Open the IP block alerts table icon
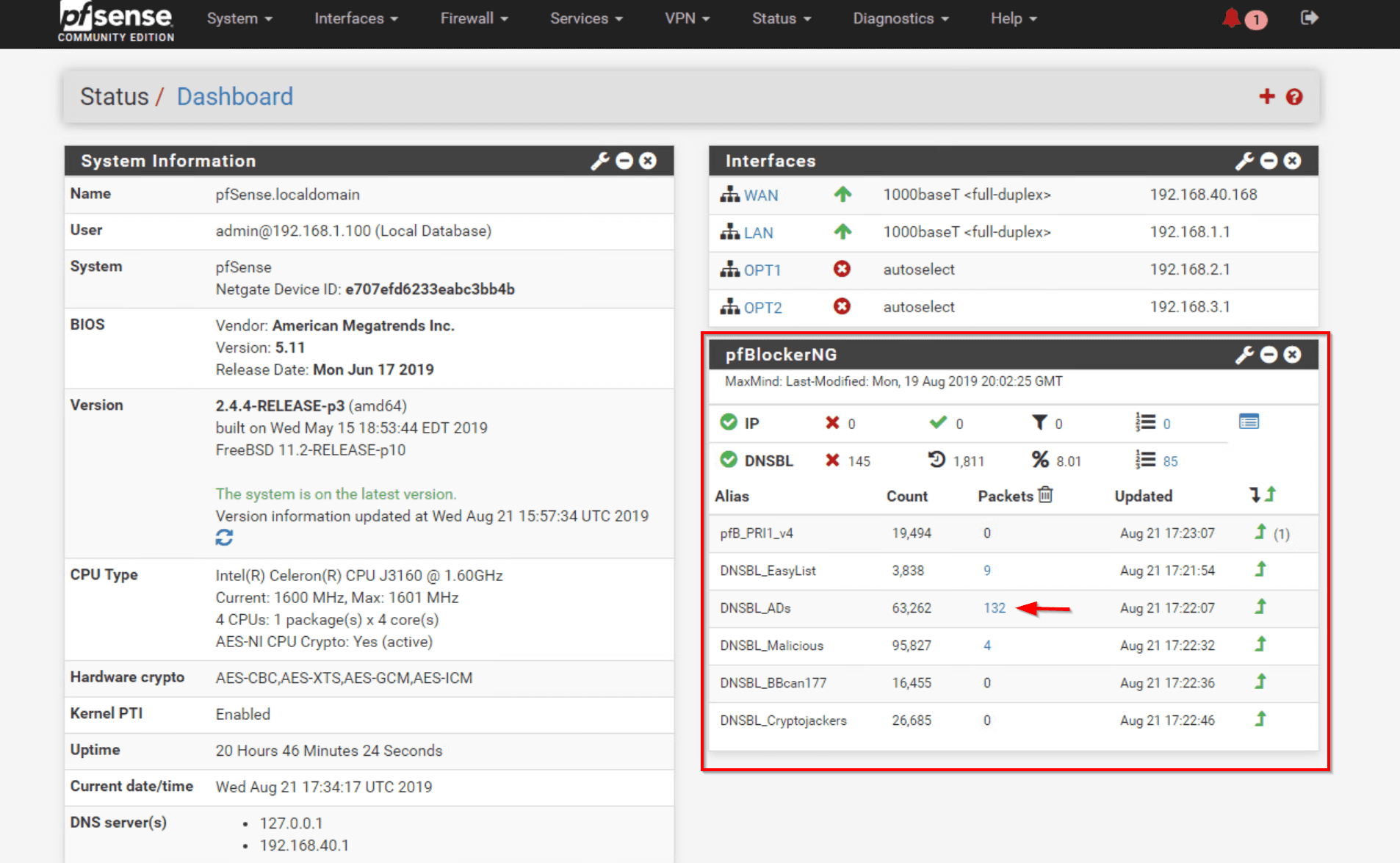Viewport: 1400px width, 863px height. (1249, 422)
